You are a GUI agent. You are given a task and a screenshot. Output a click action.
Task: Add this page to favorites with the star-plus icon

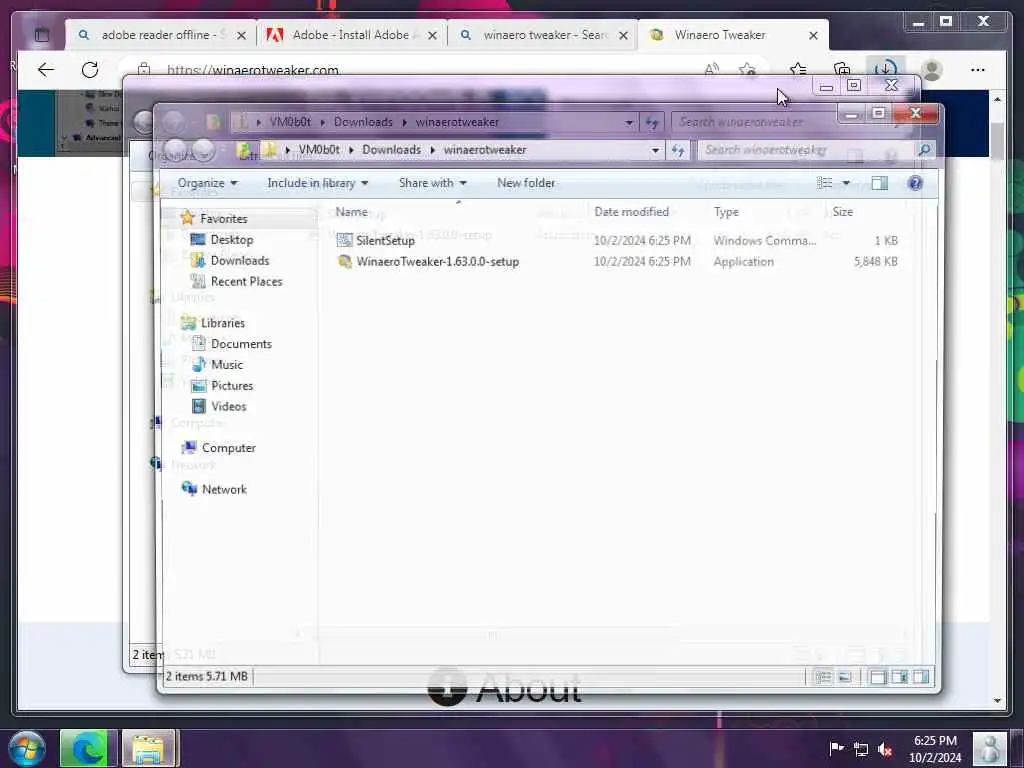click(x=748, y=69)
